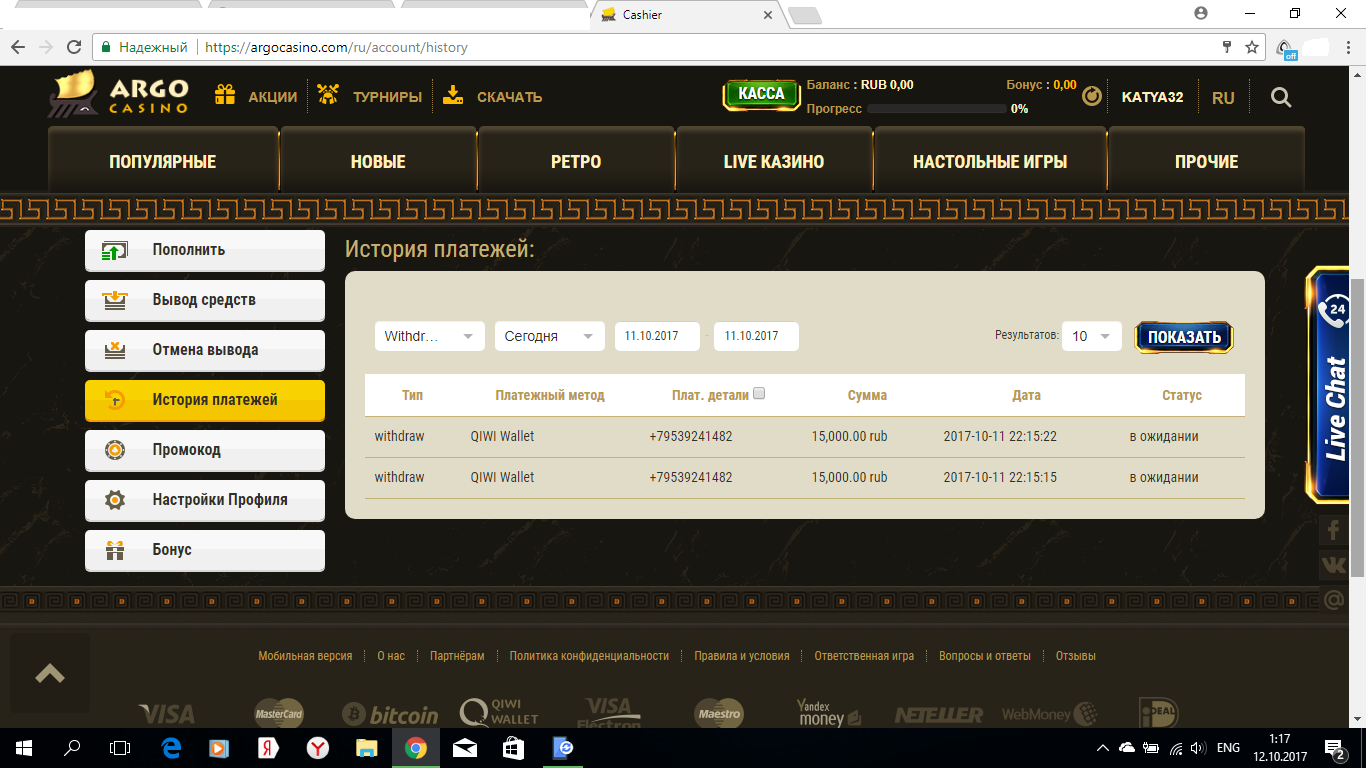
Task: Open Microsoft Edge from the taskbar
Action: tap(170, 747)
